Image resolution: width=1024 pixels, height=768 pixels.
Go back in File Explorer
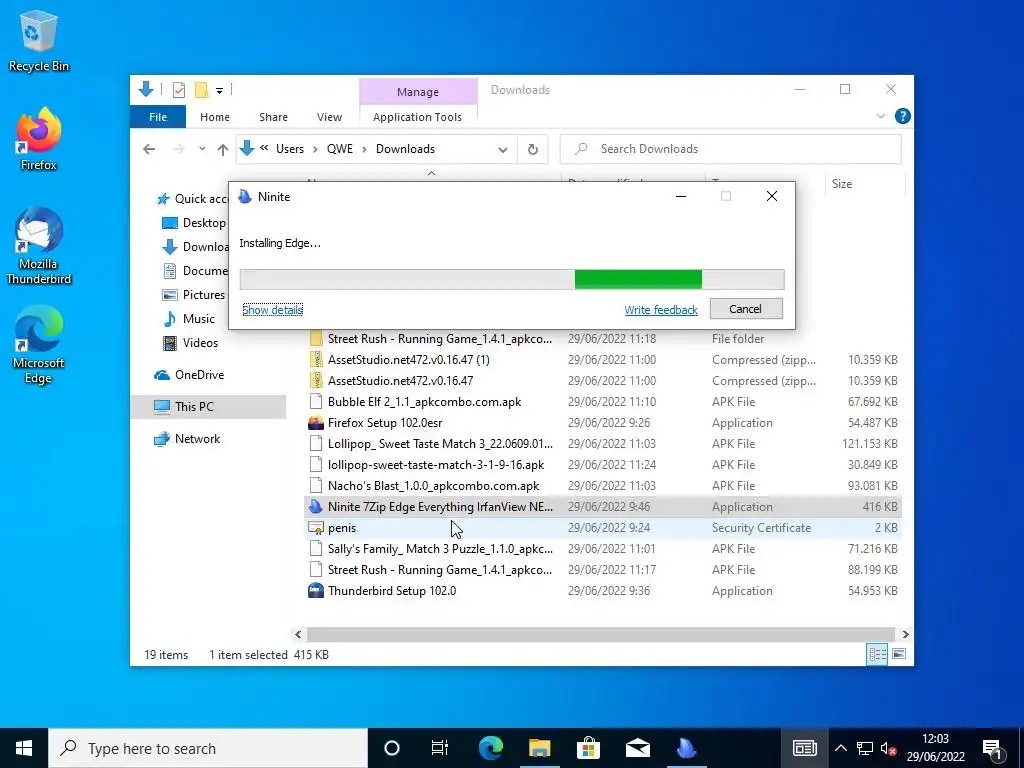click(x=149, y=150)
